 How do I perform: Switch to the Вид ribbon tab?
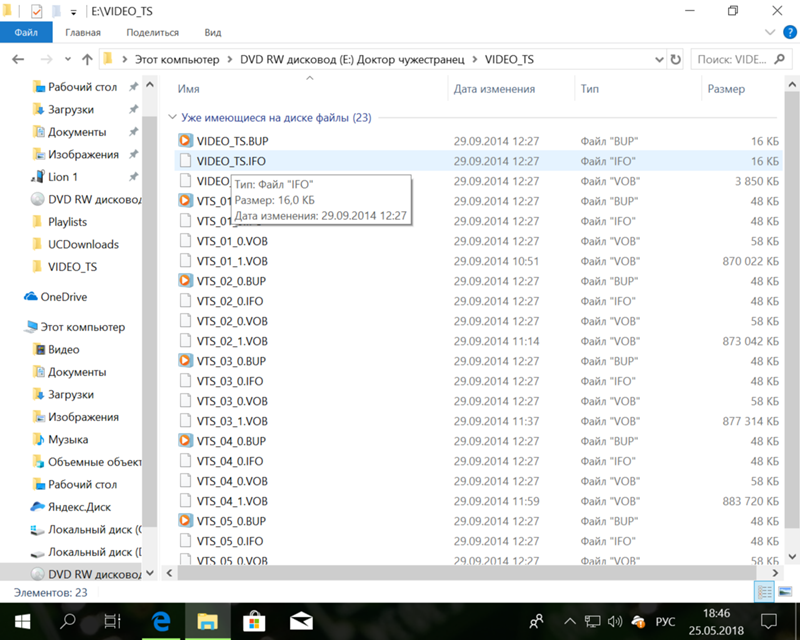click(213, 32)
